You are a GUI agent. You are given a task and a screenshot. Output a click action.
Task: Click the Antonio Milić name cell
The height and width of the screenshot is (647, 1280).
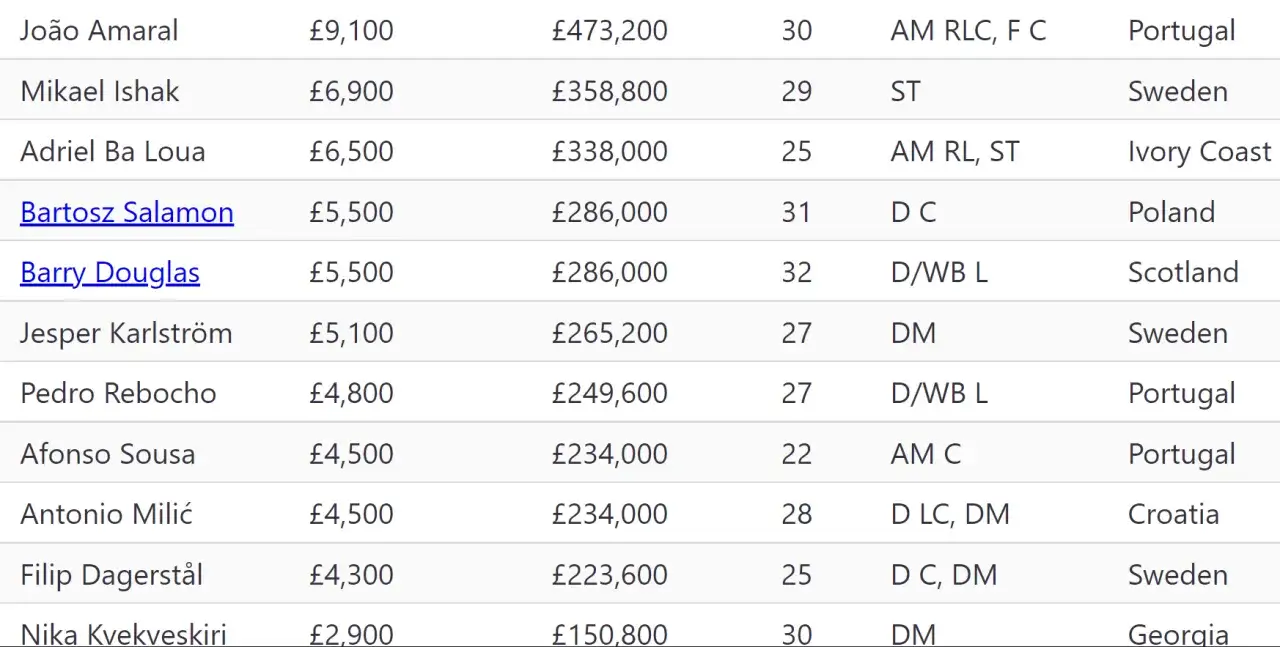106,514
